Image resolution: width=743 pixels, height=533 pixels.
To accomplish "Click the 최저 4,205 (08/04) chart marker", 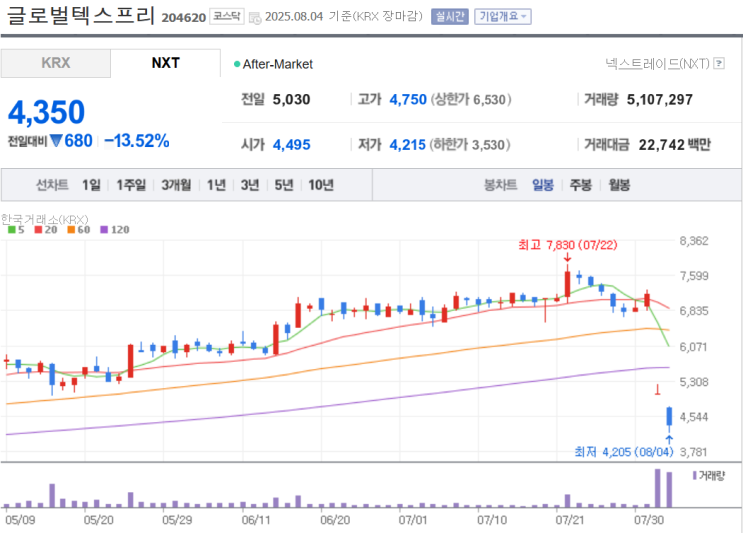I will pos(624,452).
